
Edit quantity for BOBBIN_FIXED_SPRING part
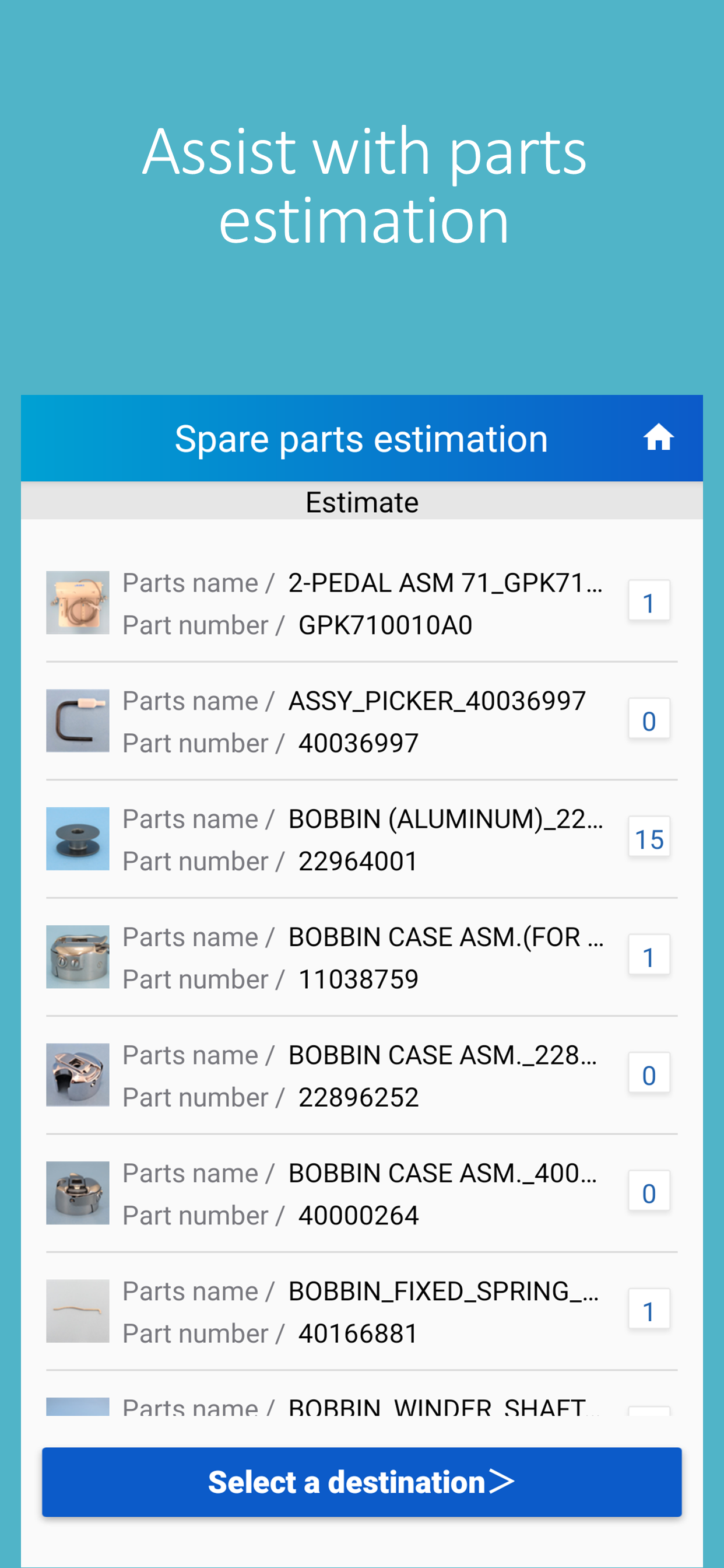(649, 1308)
